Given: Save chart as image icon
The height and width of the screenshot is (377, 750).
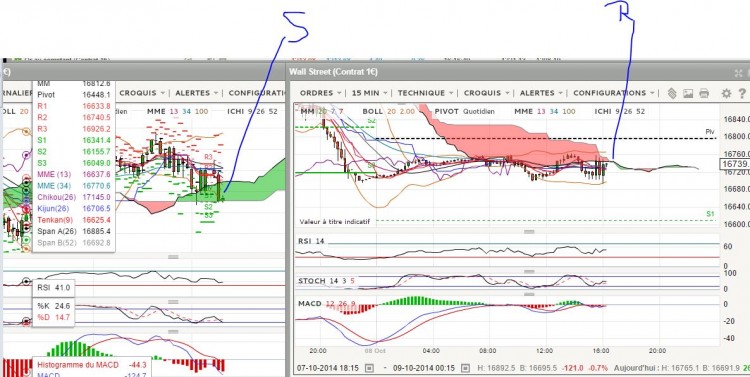Looking at the screenshot, I should [x=688, y=93].
